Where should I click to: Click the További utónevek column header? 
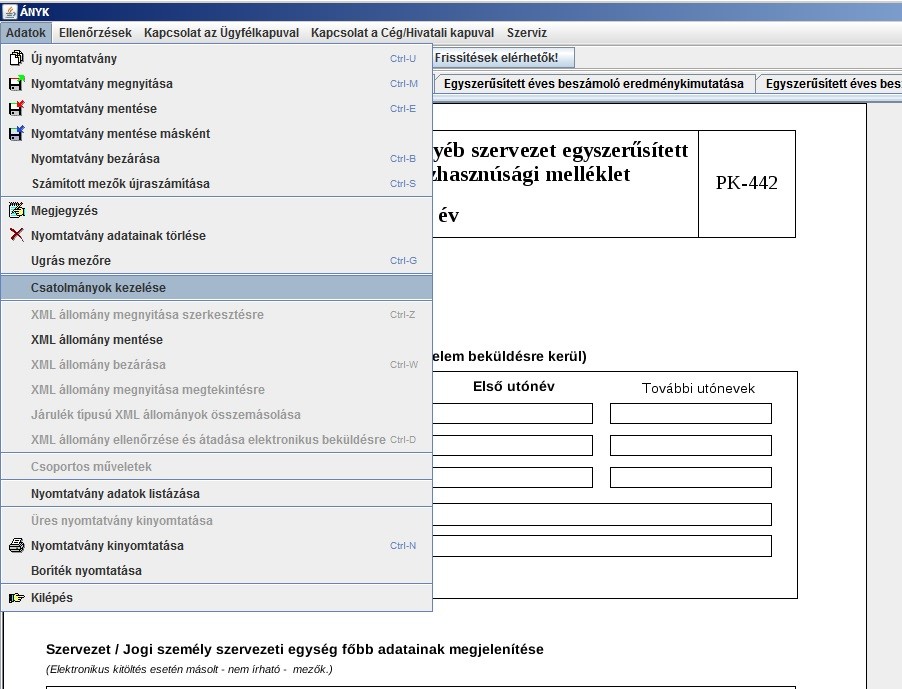tap(698, 388)
